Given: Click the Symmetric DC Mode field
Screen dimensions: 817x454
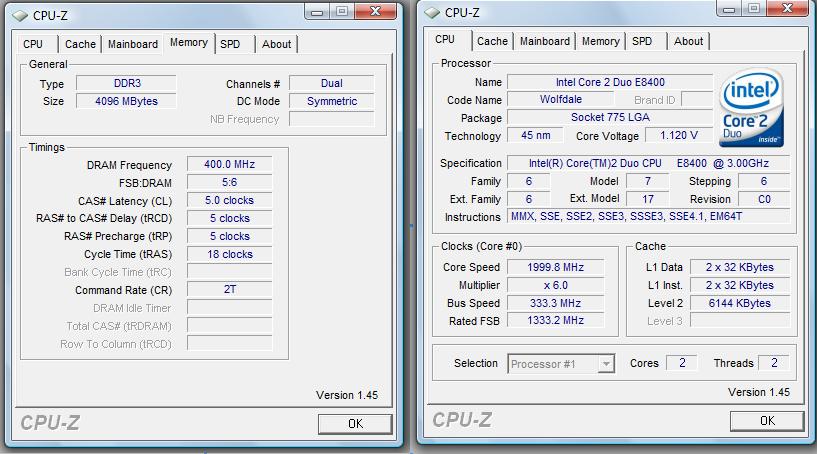Looking at the screenshot, I should 331,101.
